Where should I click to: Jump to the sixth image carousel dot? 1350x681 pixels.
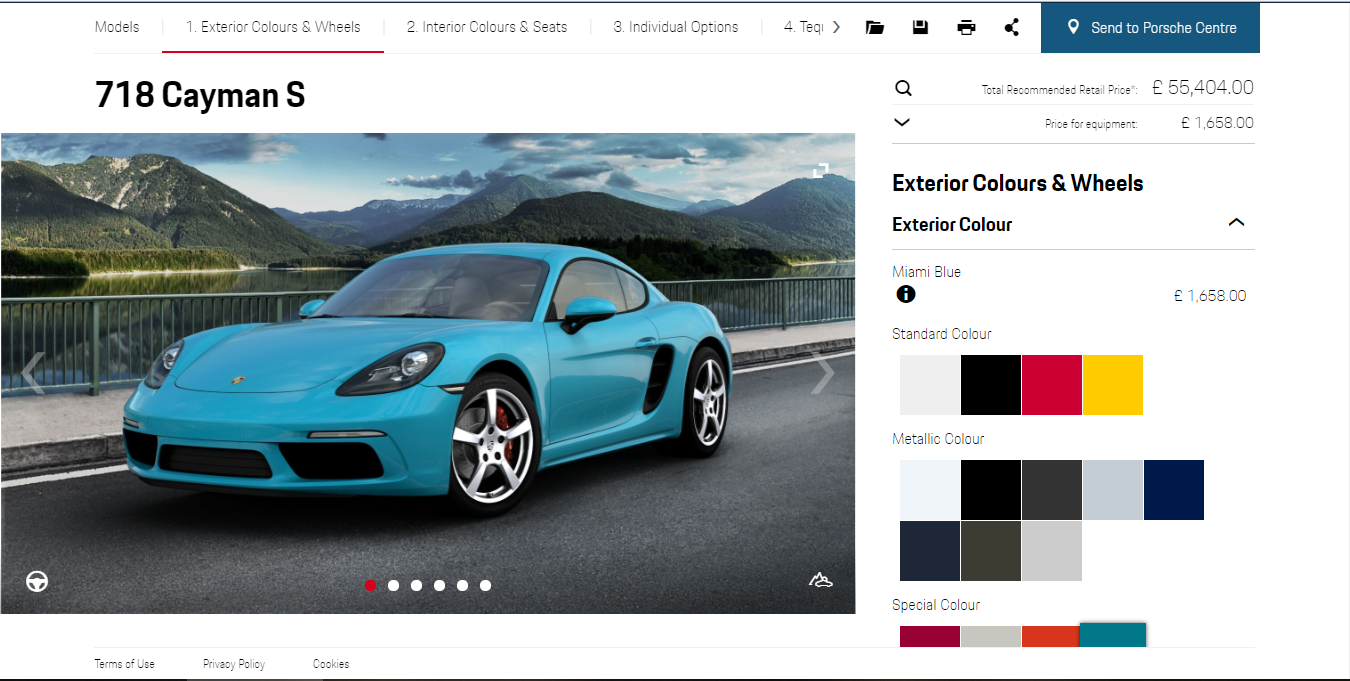[x=486, y=586]
